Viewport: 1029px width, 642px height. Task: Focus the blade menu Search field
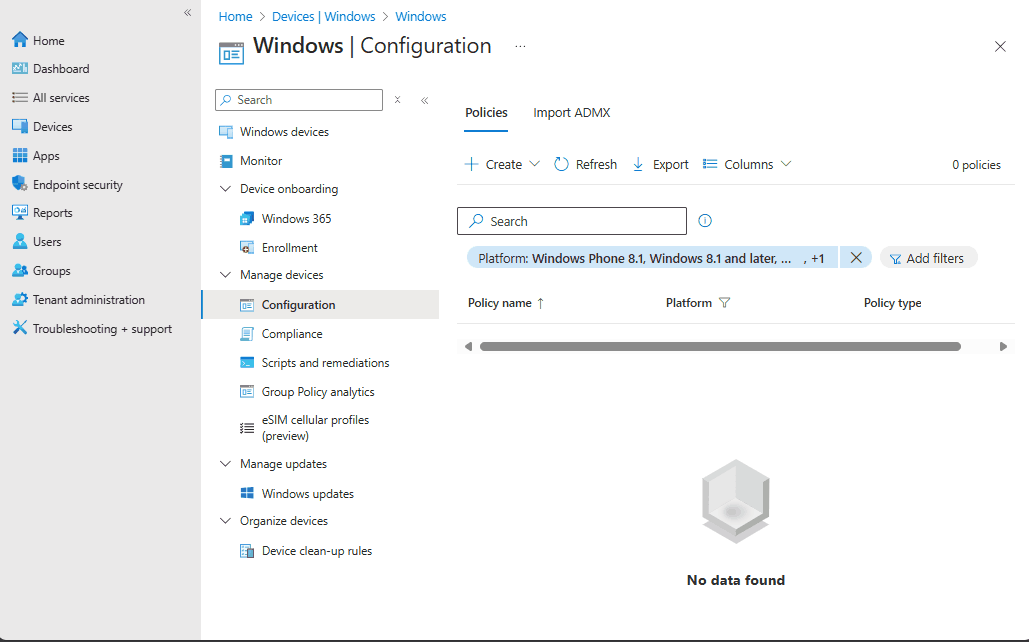click(x=299, y=100)
